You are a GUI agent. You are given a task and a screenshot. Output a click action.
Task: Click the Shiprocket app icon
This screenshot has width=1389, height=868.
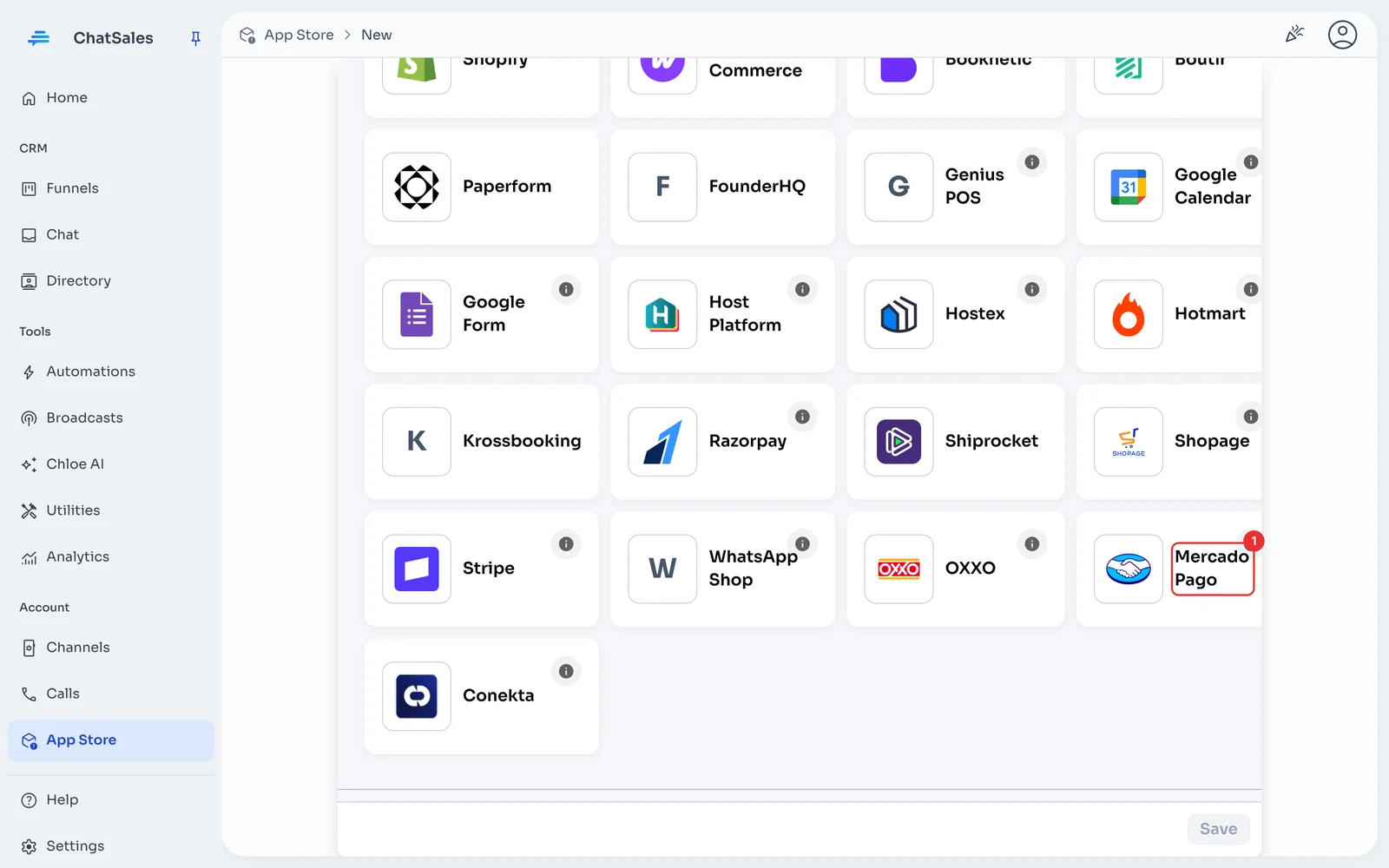(899, 442)
